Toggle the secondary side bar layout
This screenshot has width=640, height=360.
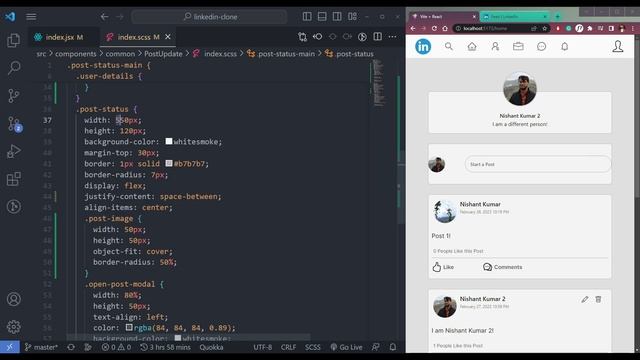[x=337, y=17]
